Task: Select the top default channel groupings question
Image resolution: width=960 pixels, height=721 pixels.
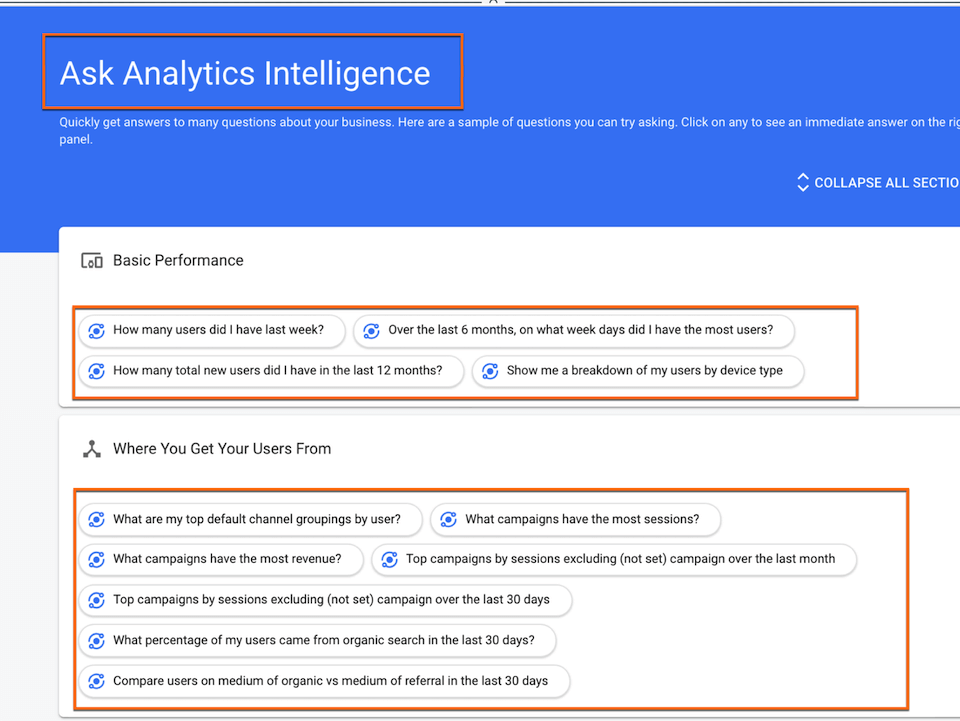Action: (x=250, y=520)
